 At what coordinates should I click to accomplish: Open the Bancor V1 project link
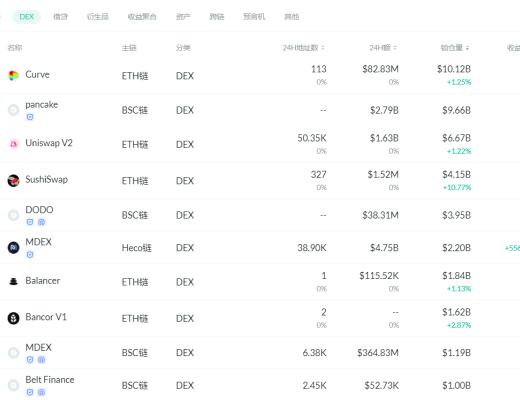46,317
